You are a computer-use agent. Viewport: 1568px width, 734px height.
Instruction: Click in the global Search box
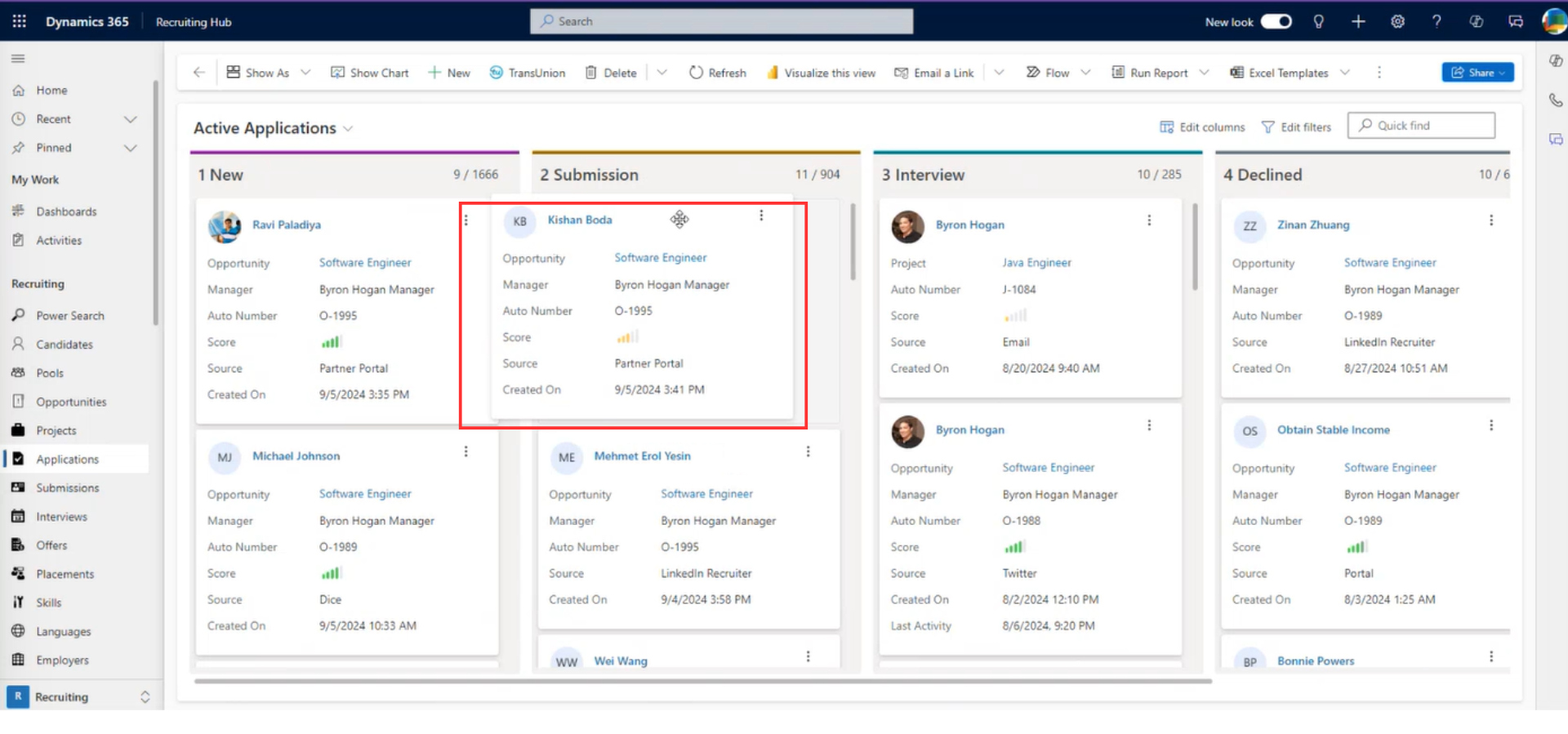coord(721,21)
